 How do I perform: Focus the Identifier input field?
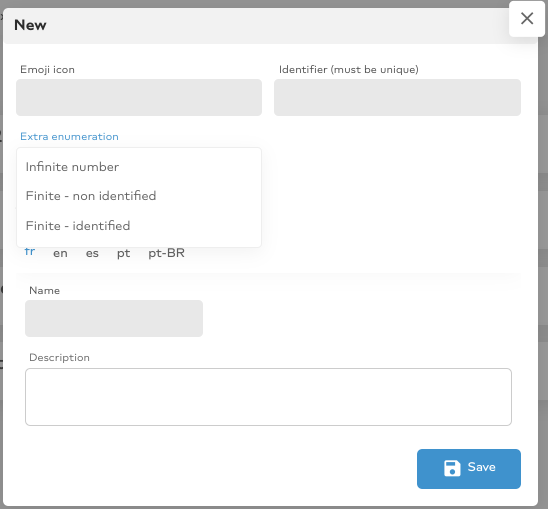point(397,98)
